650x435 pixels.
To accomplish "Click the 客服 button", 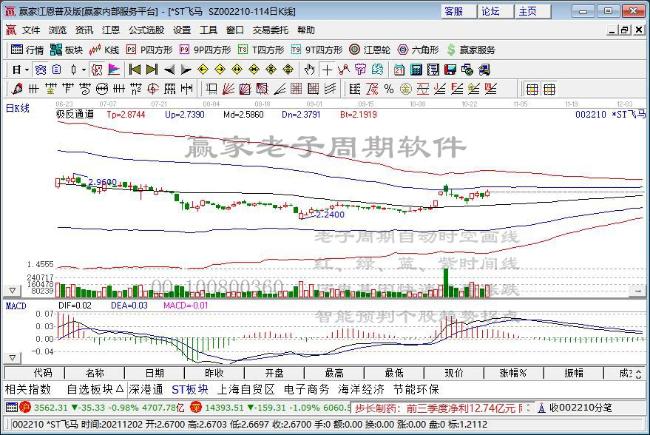I will [457, 11].
